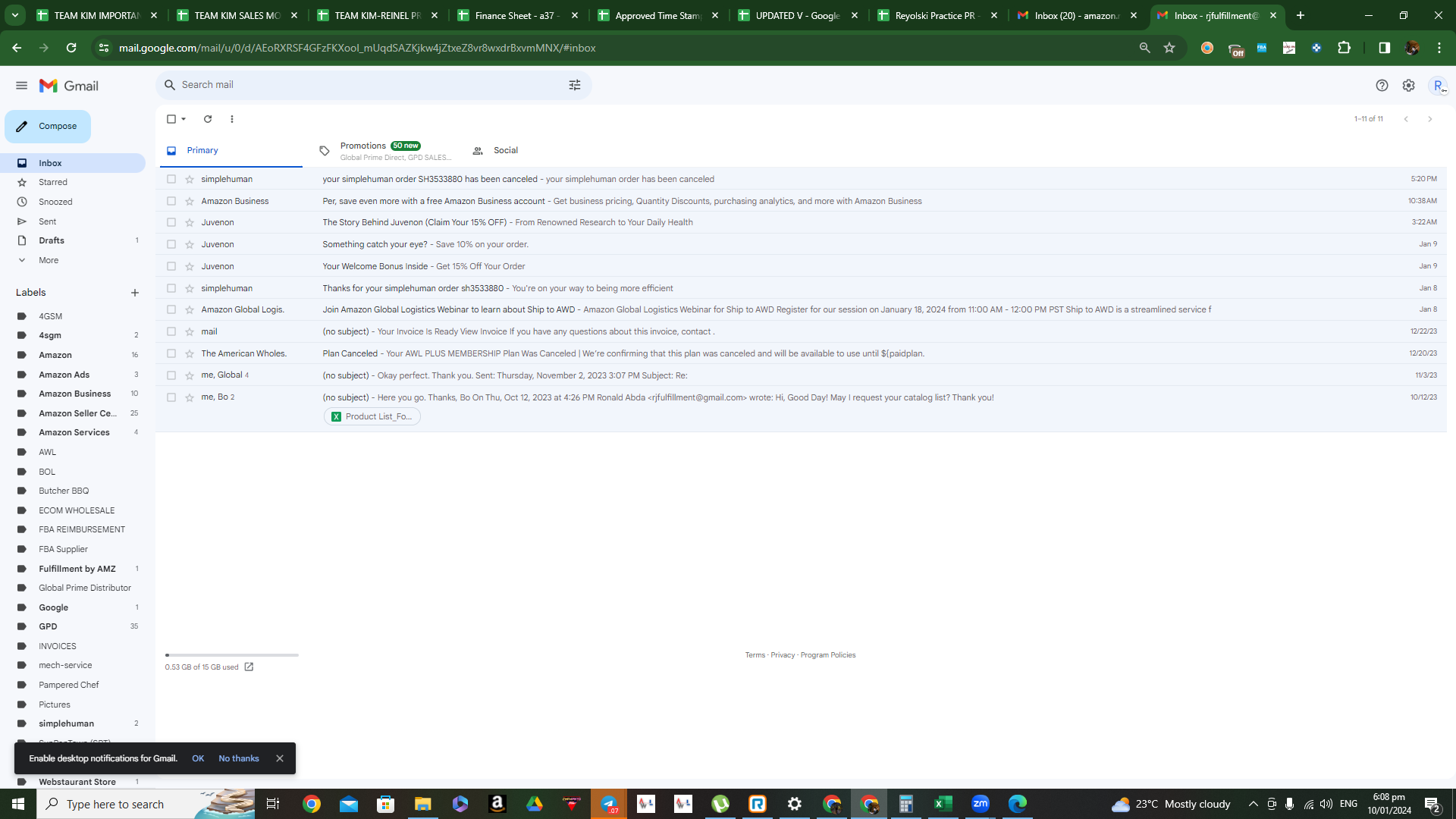Open a new Chrome tab
Viewport: 1456px width, 819px height.
(x=1301, y=15)
